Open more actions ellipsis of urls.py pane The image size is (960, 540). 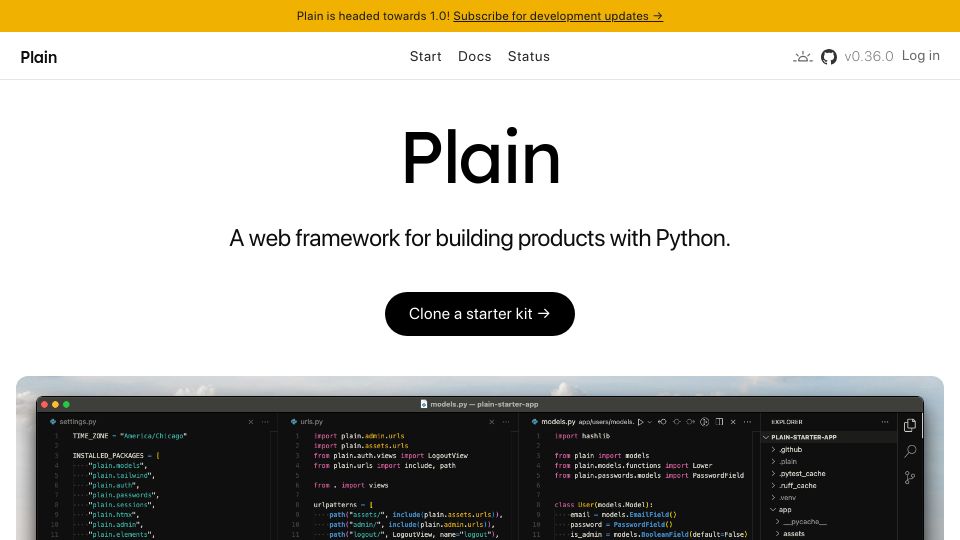click(506, 422)
